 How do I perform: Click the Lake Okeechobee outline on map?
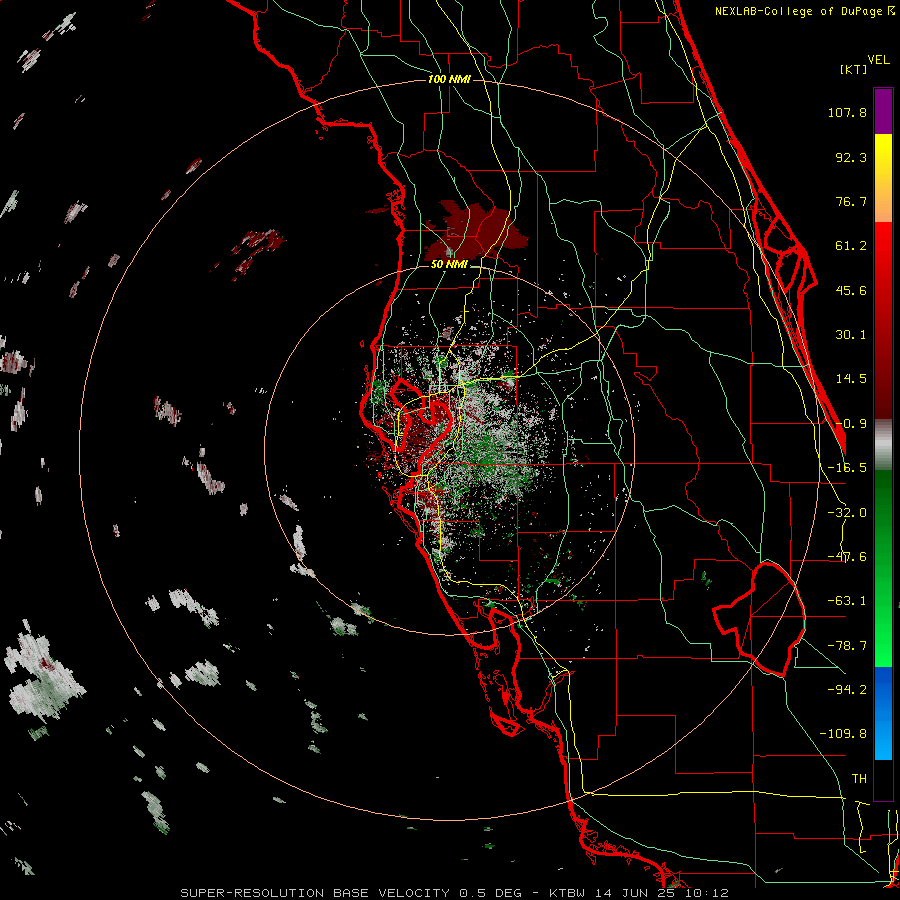[759, 619]
